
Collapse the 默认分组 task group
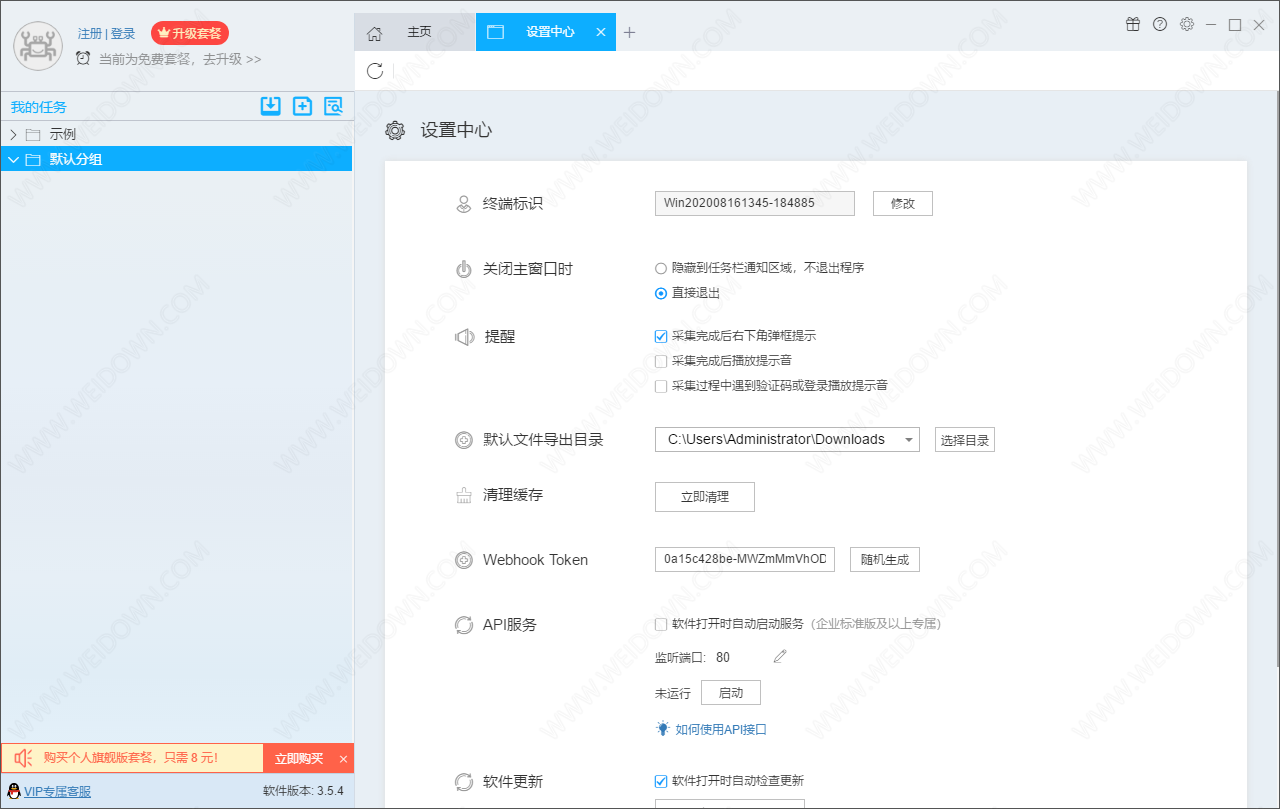[13, 159]
